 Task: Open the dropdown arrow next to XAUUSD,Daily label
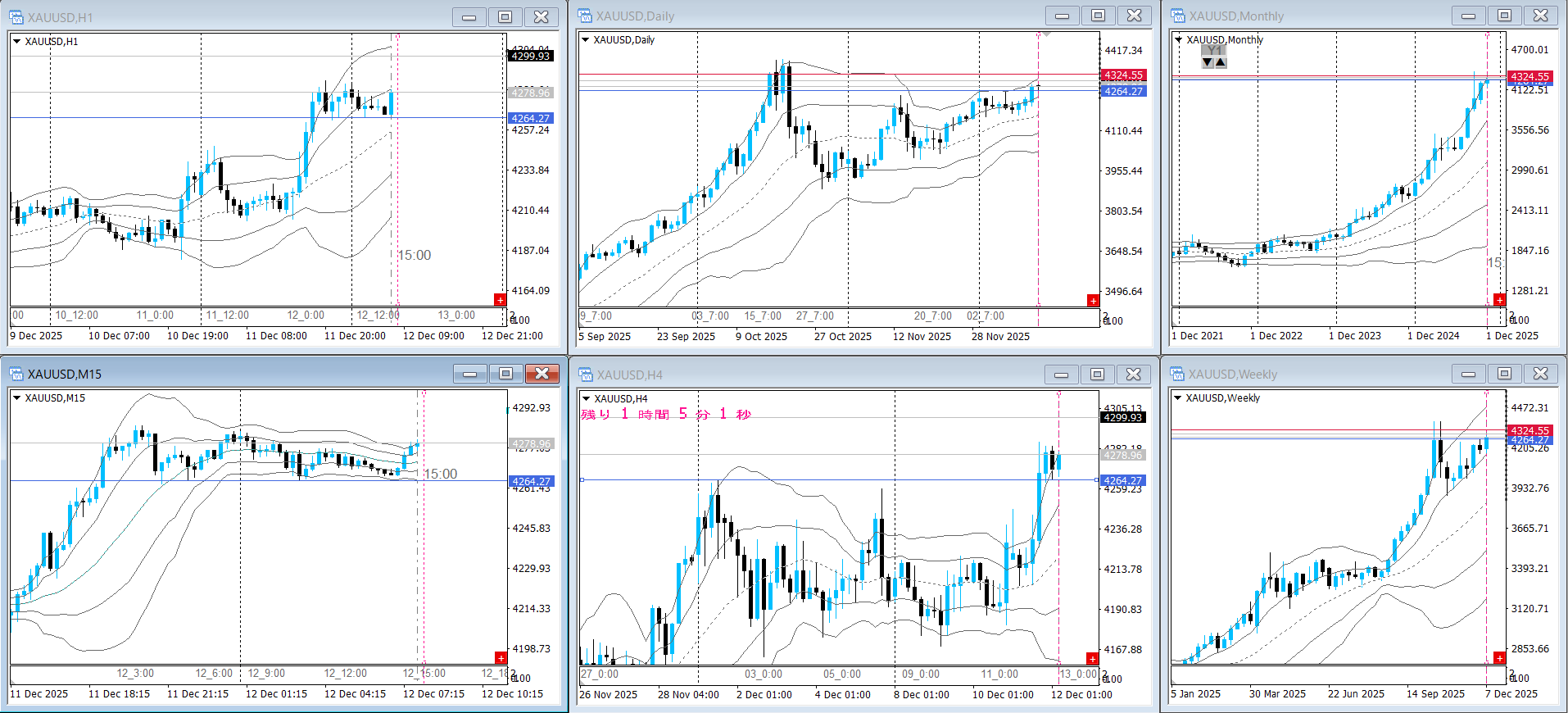point(585,39)
